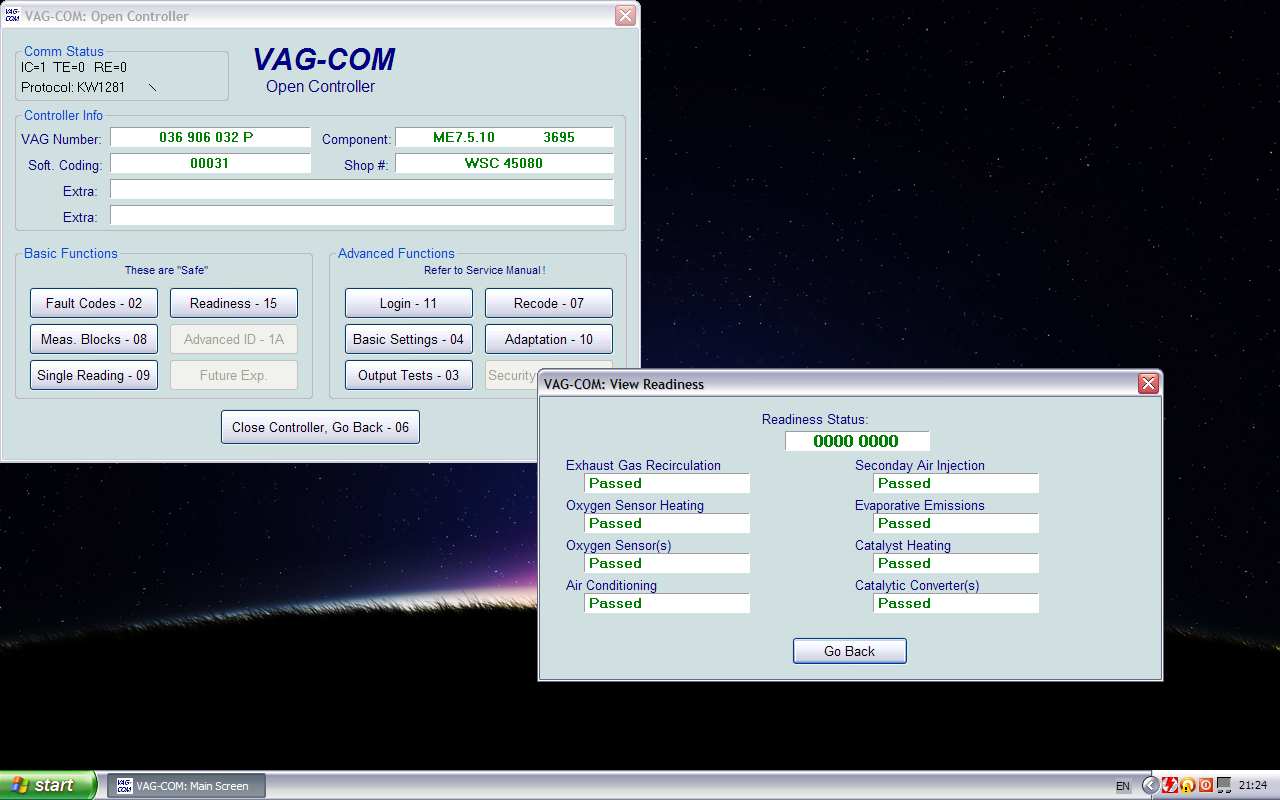Run Output Tests - 03
This screenshot has height=800, width=1280.
pyautogui.click(x=408, y=375)
